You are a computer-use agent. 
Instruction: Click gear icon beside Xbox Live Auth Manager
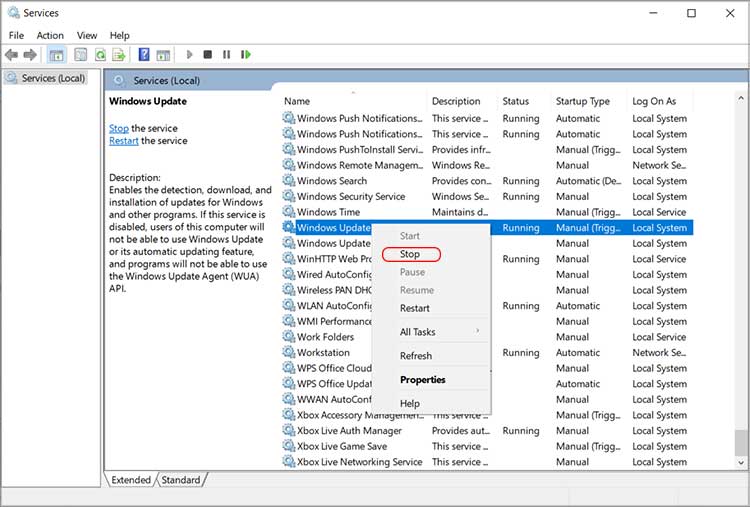coord(288,430)
